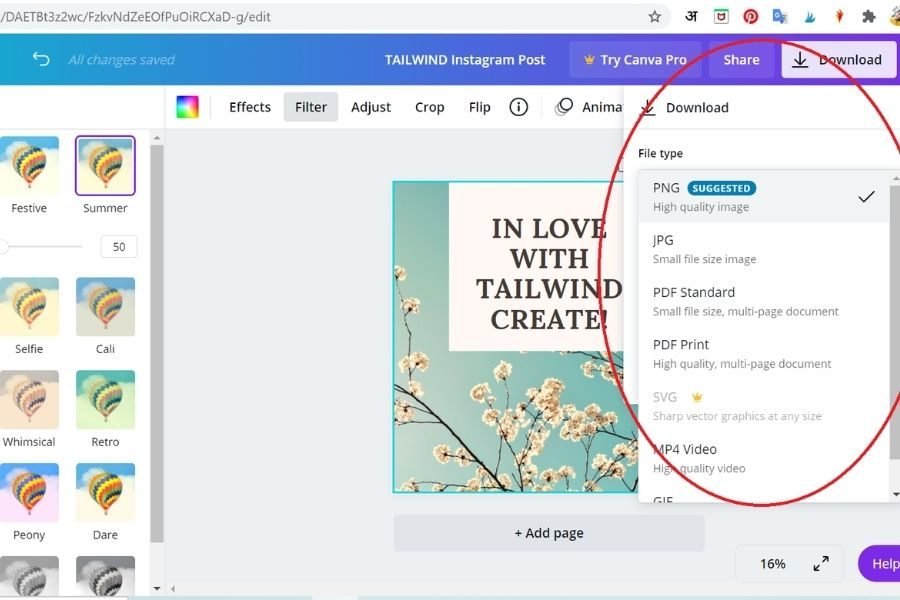Open the Pinterest browser extension

pyautogui.click(x=750, y=16)
